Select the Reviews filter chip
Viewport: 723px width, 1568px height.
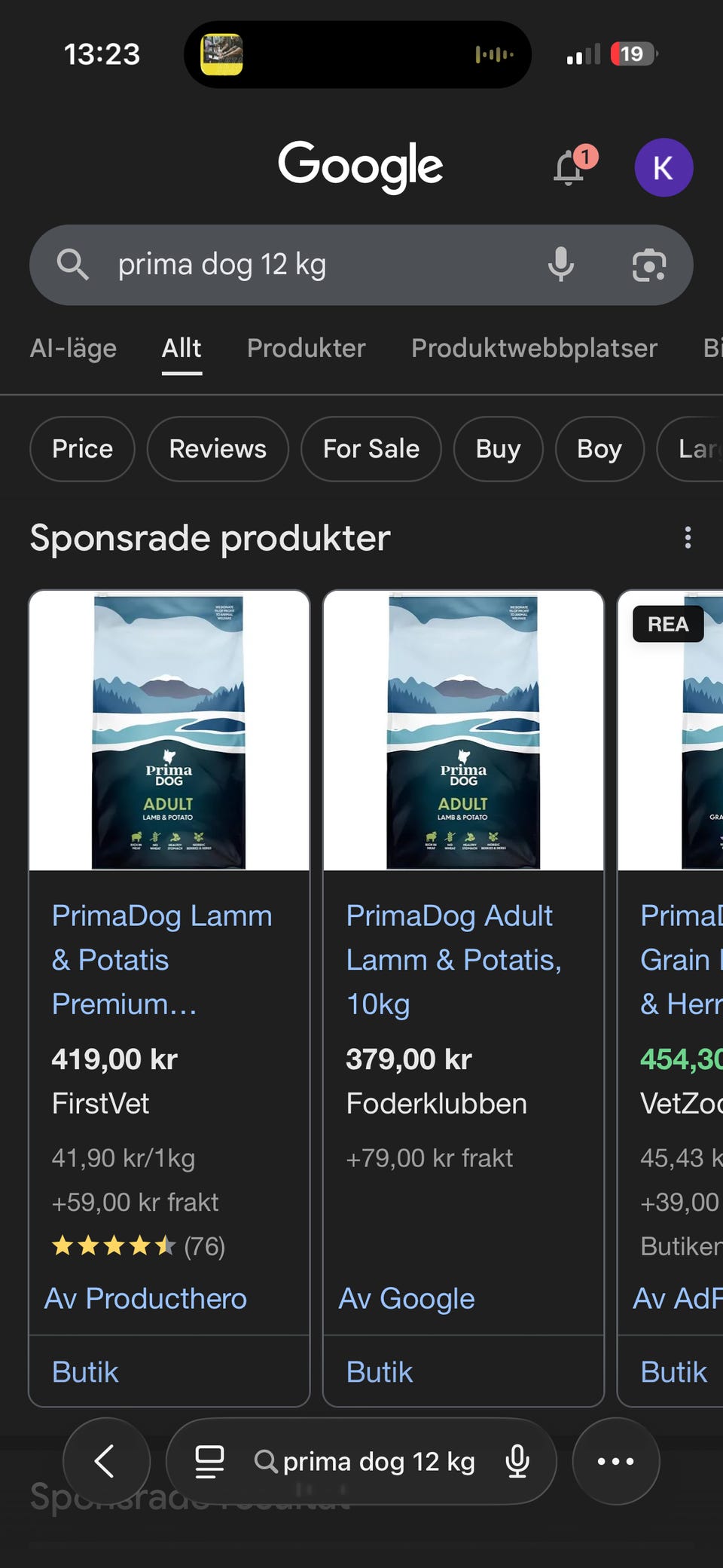(218, 449)
